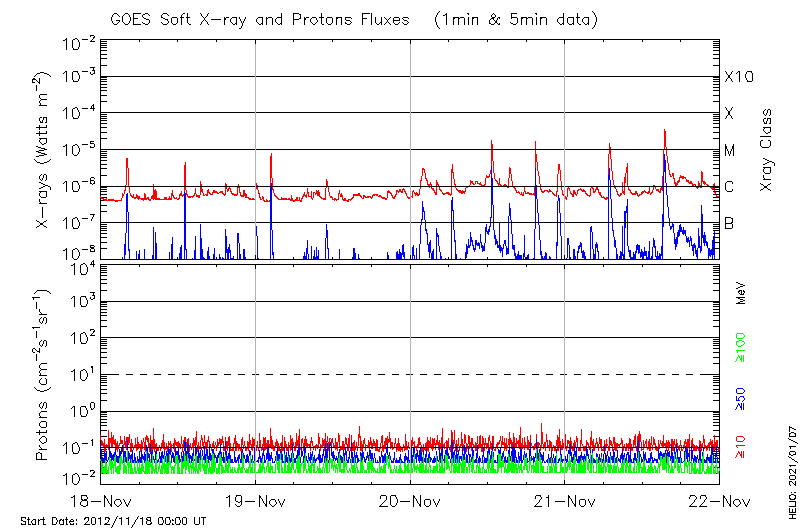The height and width of the screenshot is (530, 800).
Task: Click the MeV unit label
Action: pyautogui.click(x=741, y=295)
